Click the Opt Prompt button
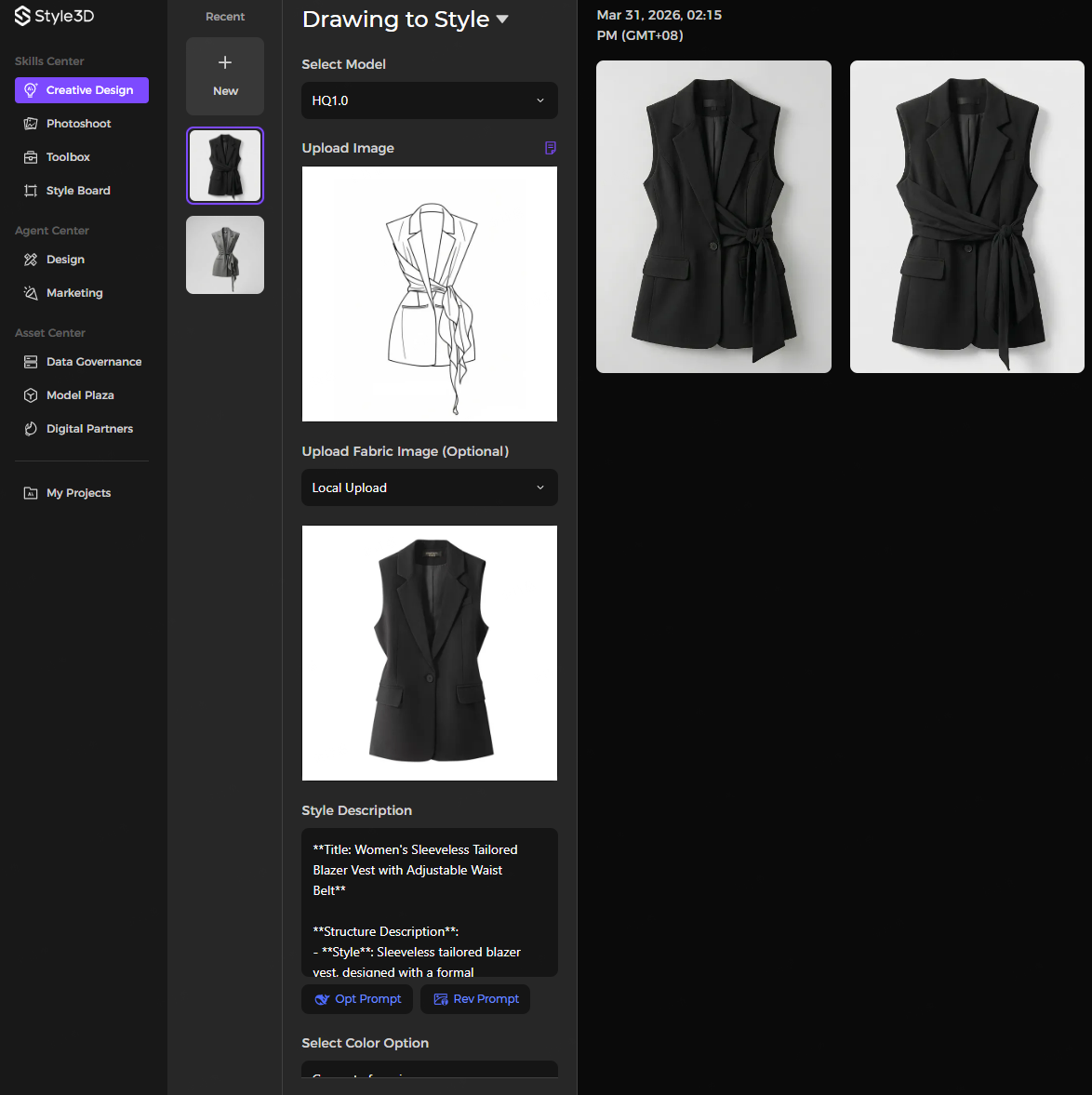This screenshot has width=1092, height=1095. click(x=357, y=999)
